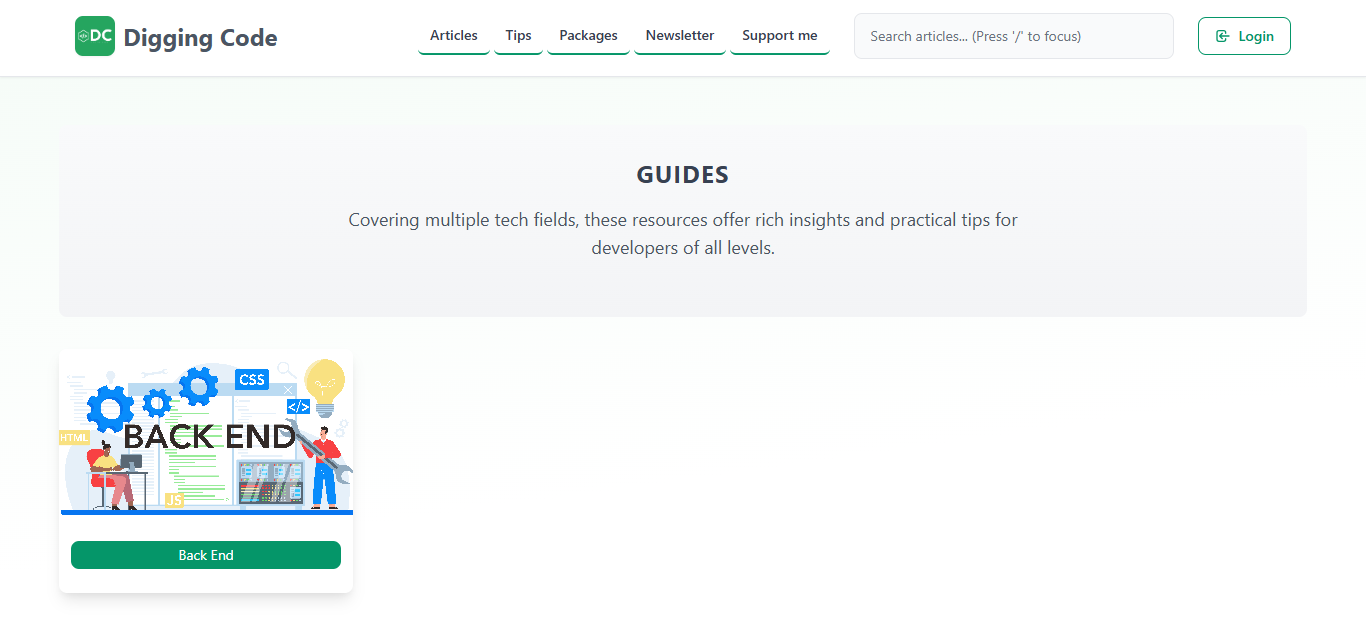Screen dimensions: 1366x626
Task: Click the blue code brackets icon on the card
Action: click(298, 406)
